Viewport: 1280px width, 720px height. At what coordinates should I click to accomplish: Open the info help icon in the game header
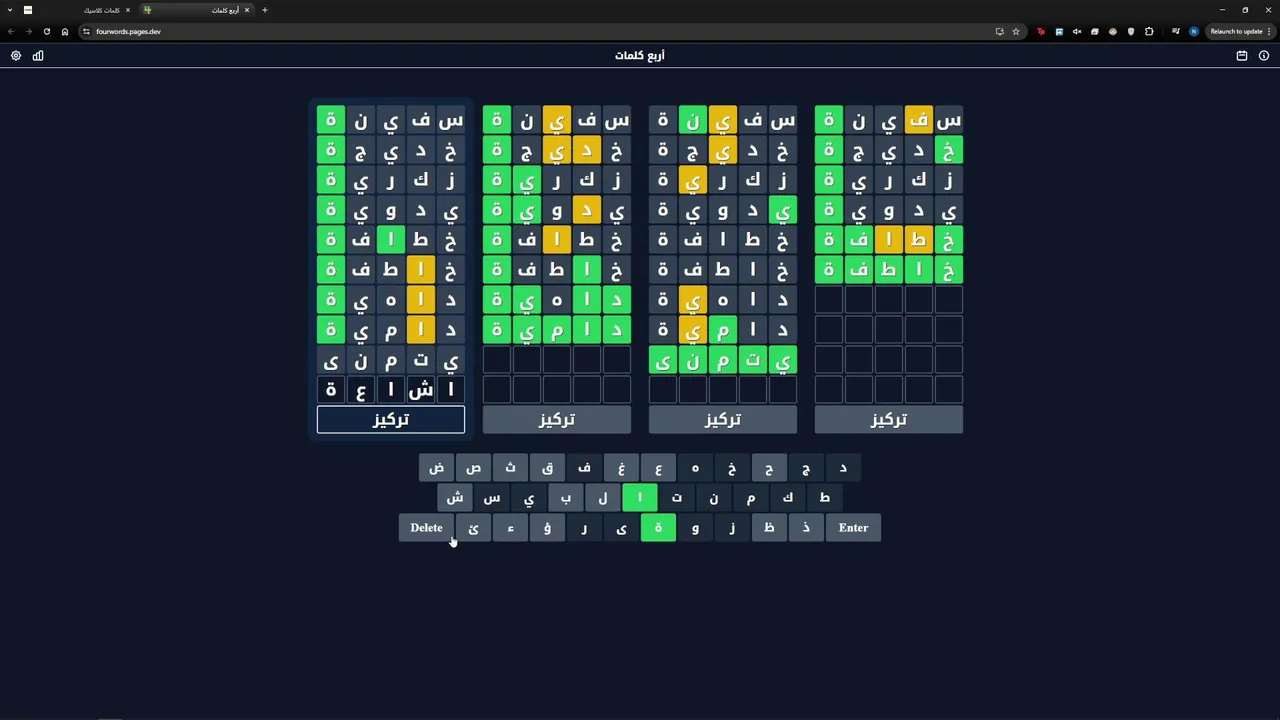point(1264,56)
